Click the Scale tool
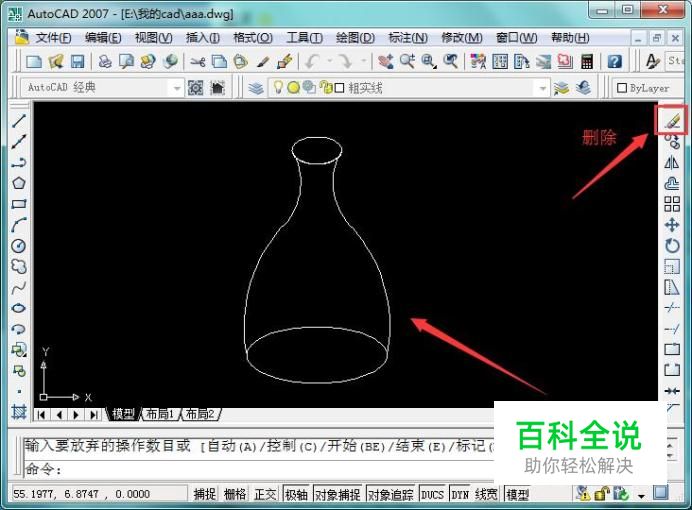Screen dimensions: 692x510 click(672, 266)
